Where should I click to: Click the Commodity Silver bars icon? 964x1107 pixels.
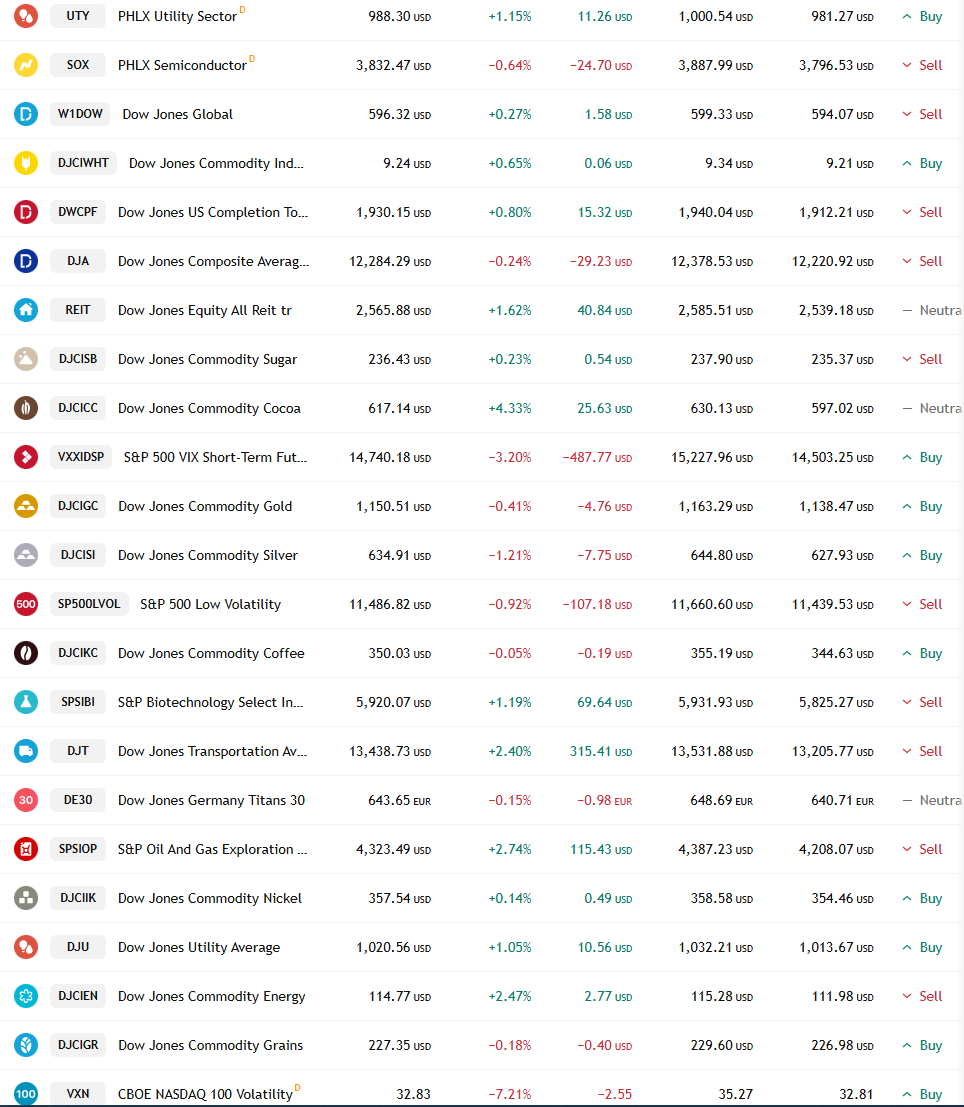pos(26,555)
